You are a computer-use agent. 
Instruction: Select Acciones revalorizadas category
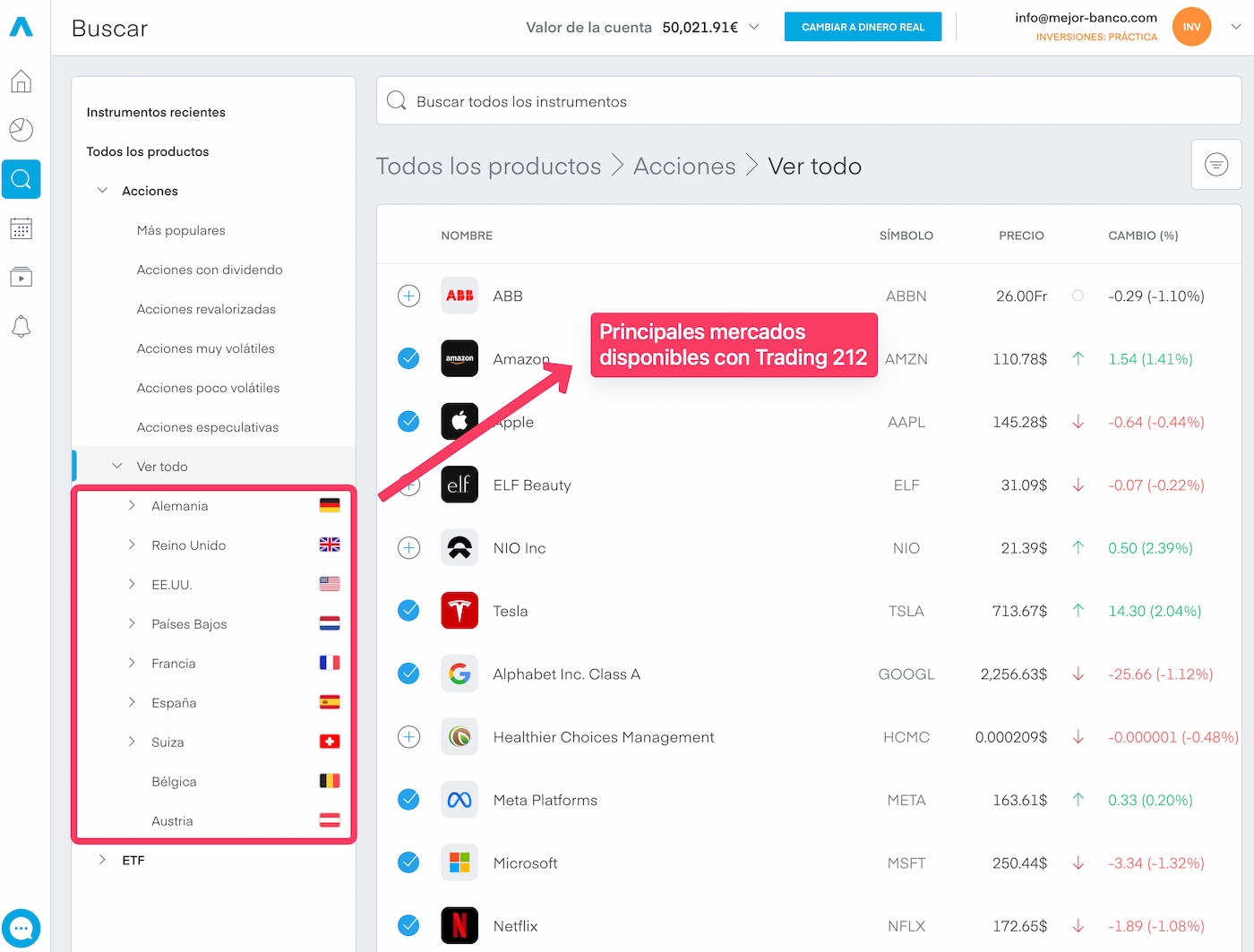[206, 309]
